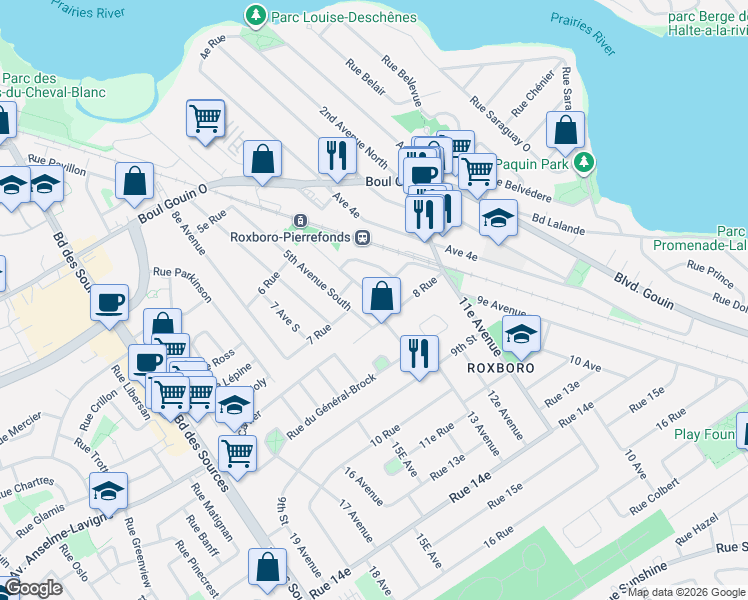This screenshot has height=600, width=748.
Task: Click the Rue Parkinson street label
Action: pos(183,285)
